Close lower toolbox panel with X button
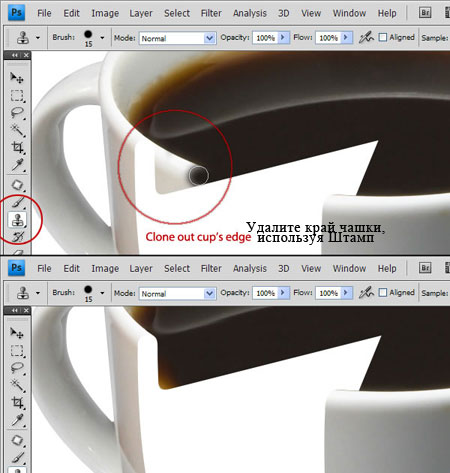450x473 pixels. click(x=26, y=310)
